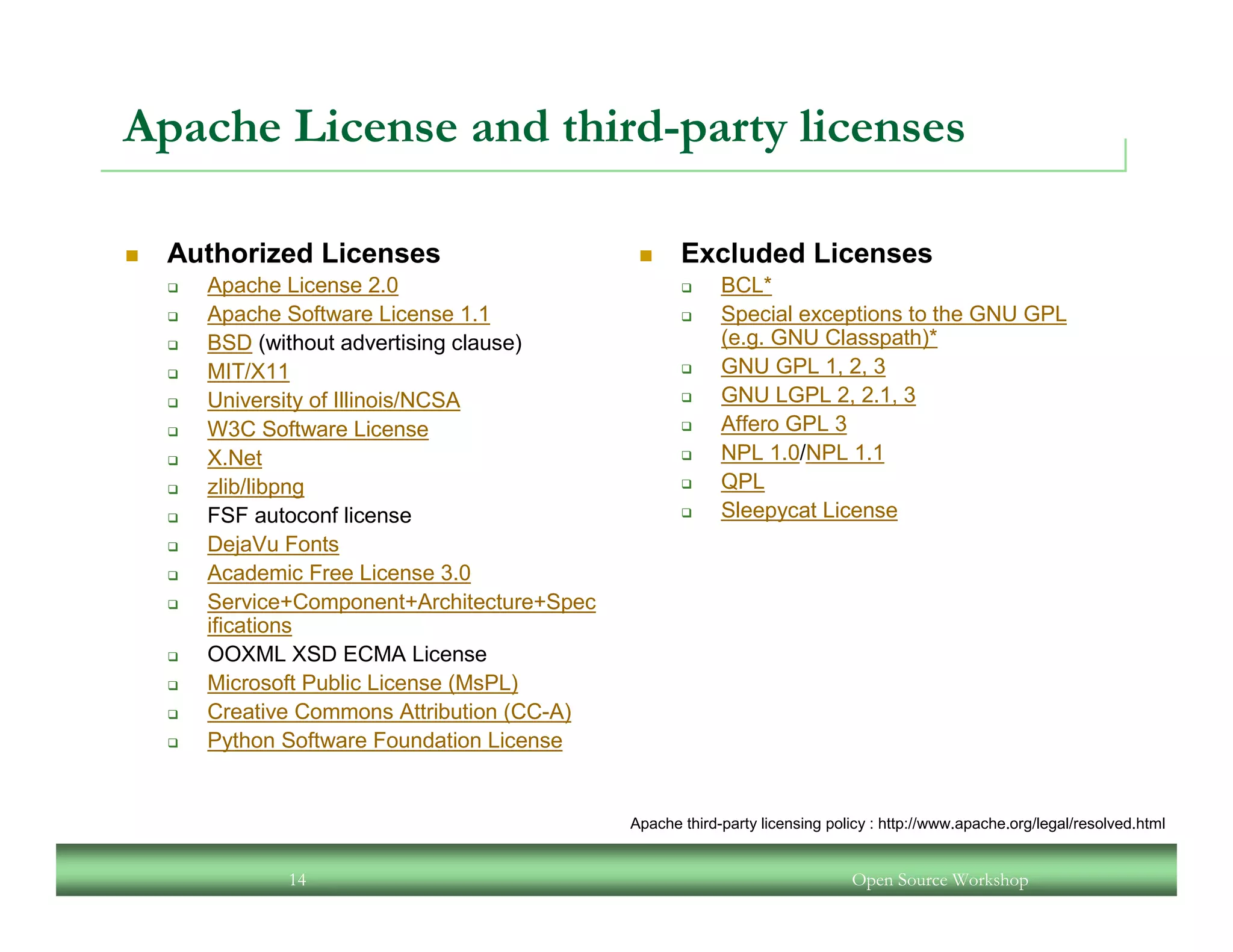
Task: Open the Apache License 2.0 link
Action: pyautogui.click(x=302, y=285)
